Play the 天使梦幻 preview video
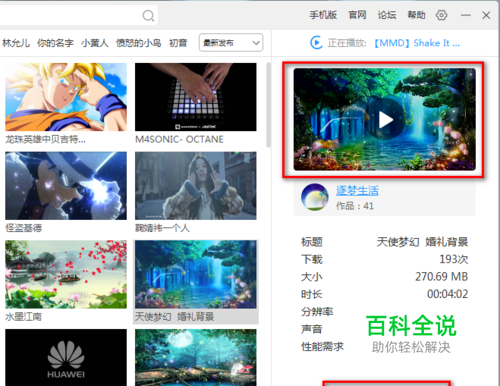 (x=386, y=120)
